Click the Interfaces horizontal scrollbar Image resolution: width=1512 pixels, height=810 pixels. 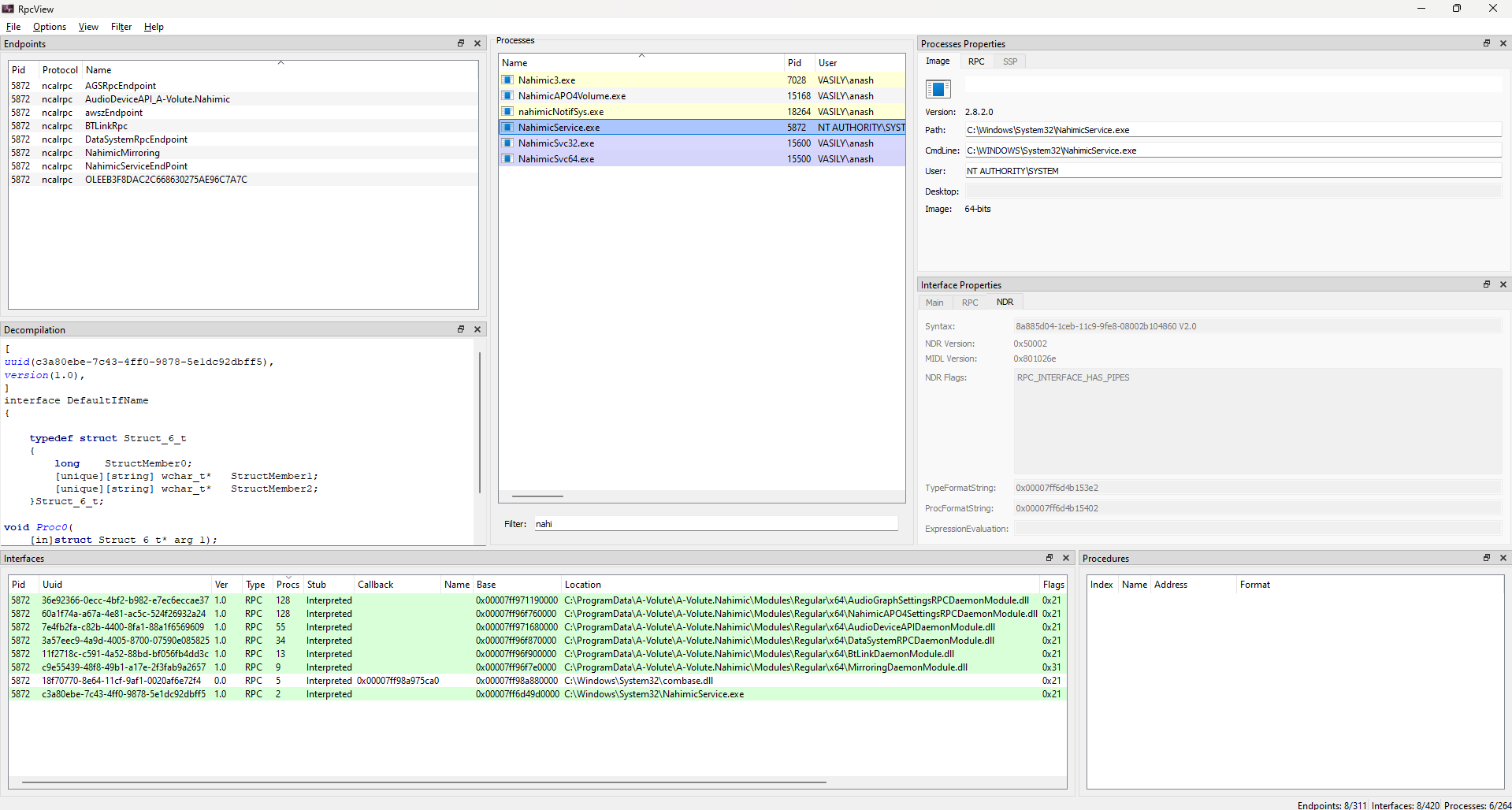point(424,782)
